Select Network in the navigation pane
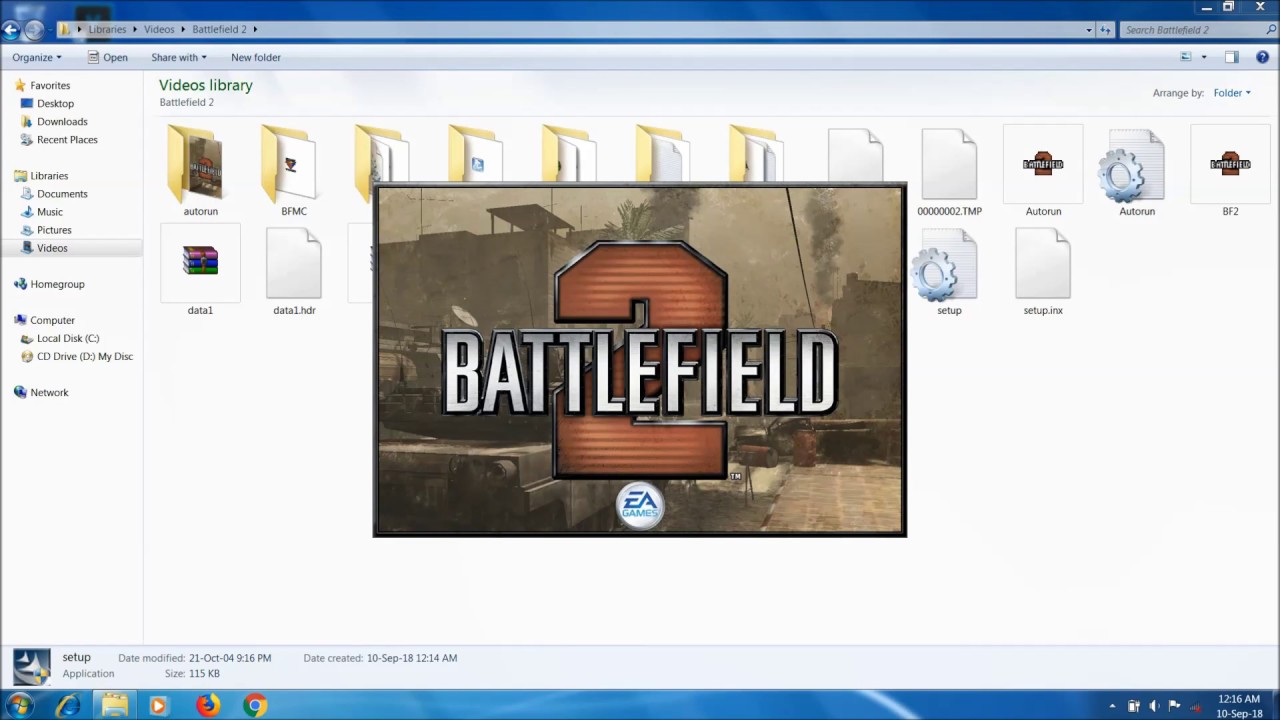1280x720 pixels. 49,392
